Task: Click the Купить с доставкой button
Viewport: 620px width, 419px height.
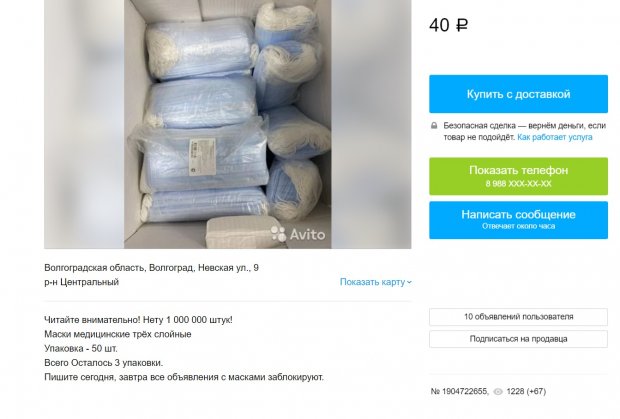Action: (x=518, y=94)
